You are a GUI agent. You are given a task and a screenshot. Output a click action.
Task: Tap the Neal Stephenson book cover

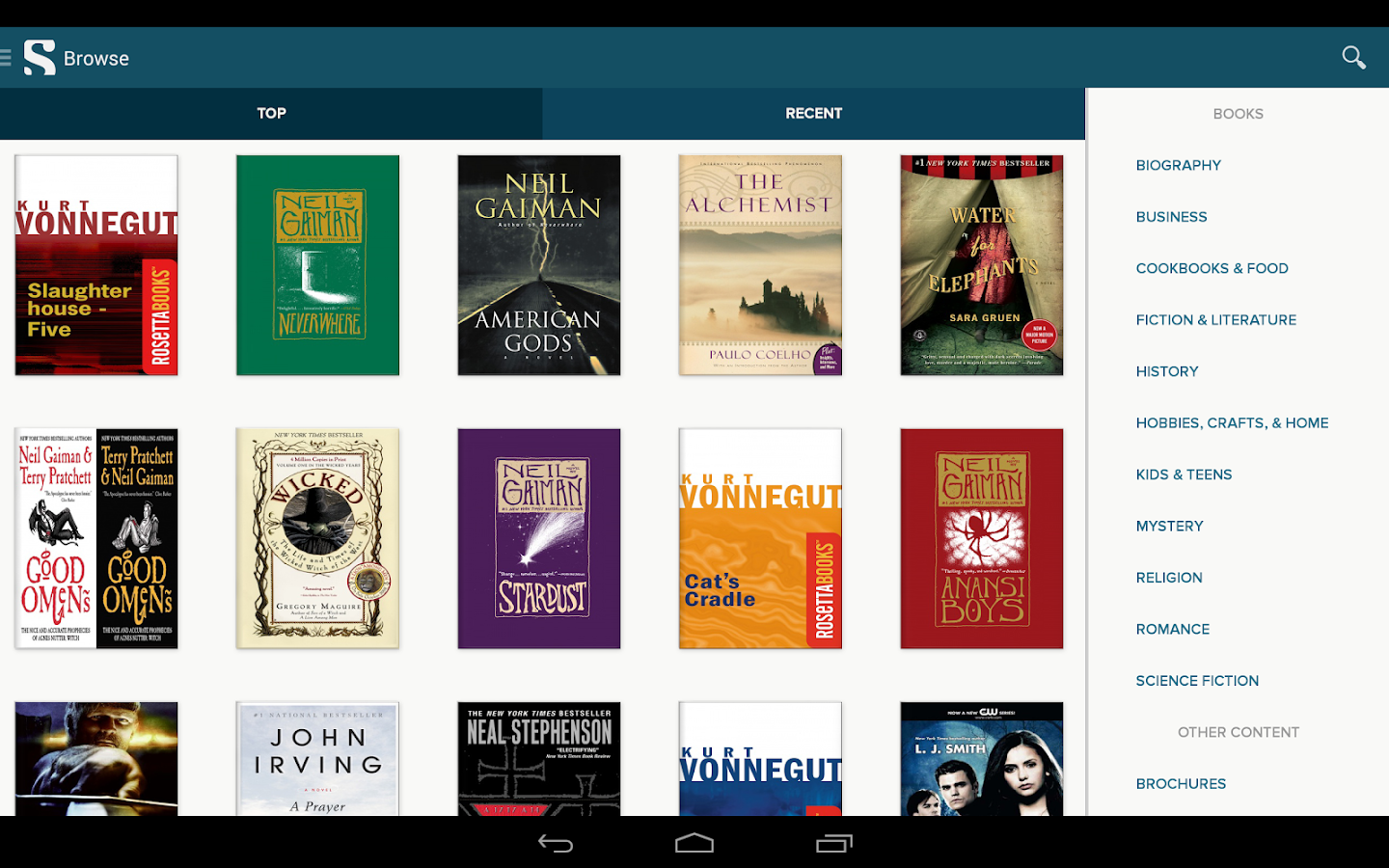[x=539, y=759]
